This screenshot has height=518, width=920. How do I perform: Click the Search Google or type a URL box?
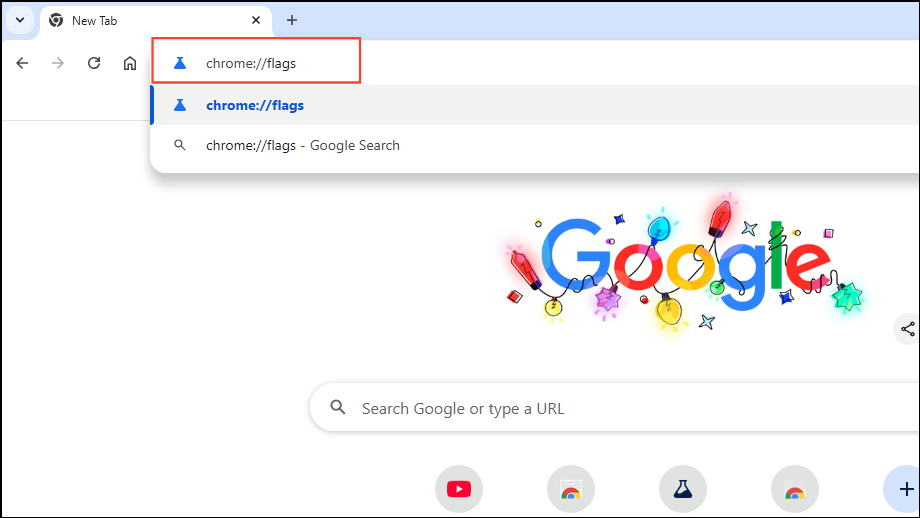click(x=614, y=408)
